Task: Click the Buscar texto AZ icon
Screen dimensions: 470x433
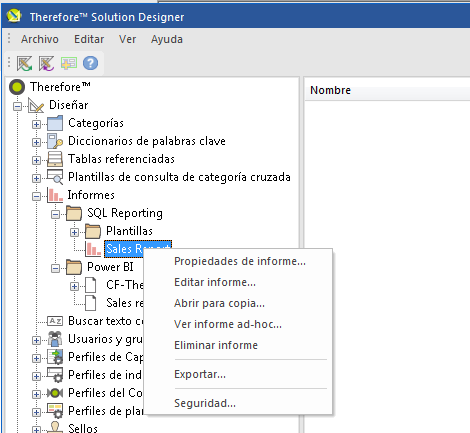Action: pos(55,321)
